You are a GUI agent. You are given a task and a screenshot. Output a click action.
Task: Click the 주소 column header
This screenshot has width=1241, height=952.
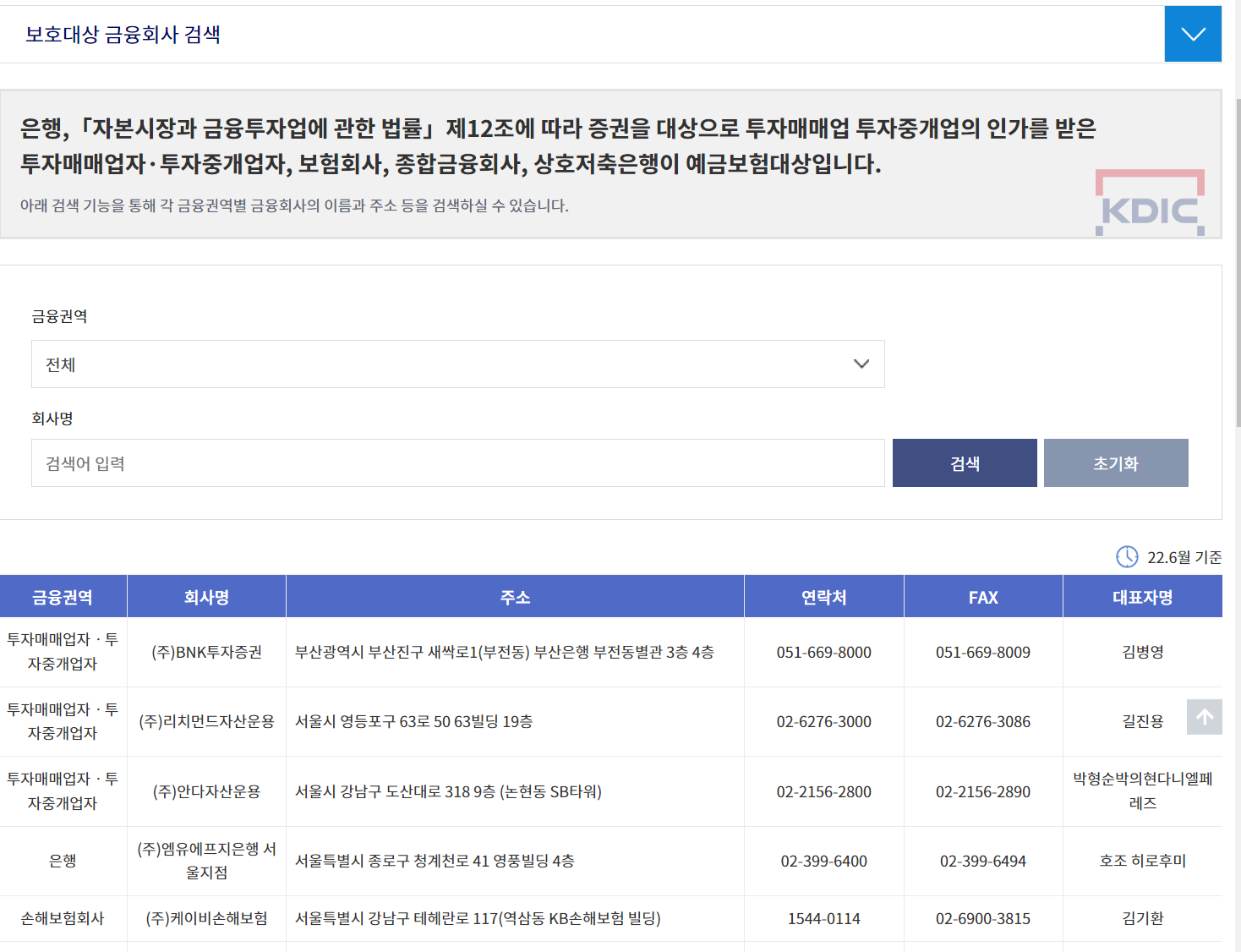pyautogui.click(x=515, y=597)
